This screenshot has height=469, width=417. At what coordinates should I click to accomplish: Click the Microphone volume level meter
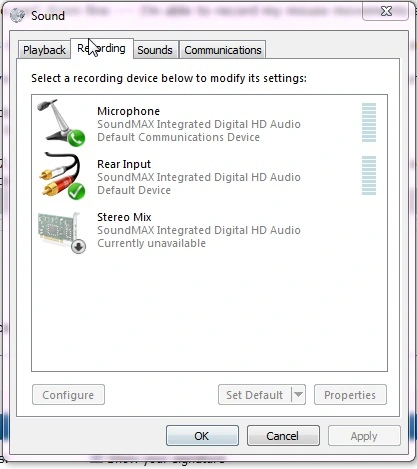369,122
